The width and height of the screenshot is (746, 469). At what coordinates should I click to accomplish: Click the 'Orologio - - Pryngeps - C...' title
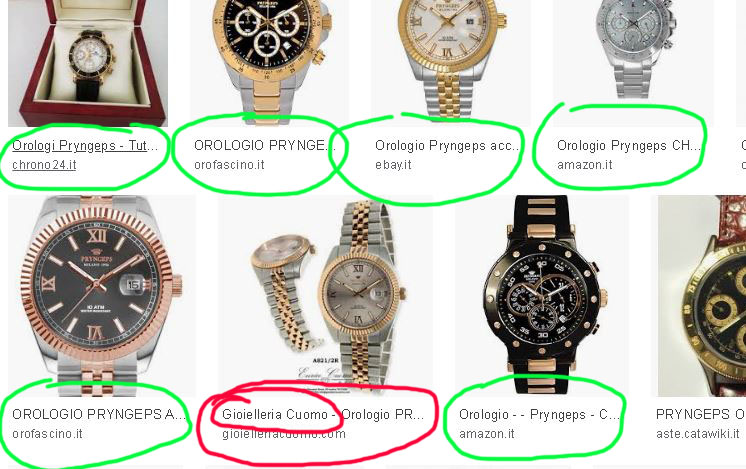[x=540, y=414]
